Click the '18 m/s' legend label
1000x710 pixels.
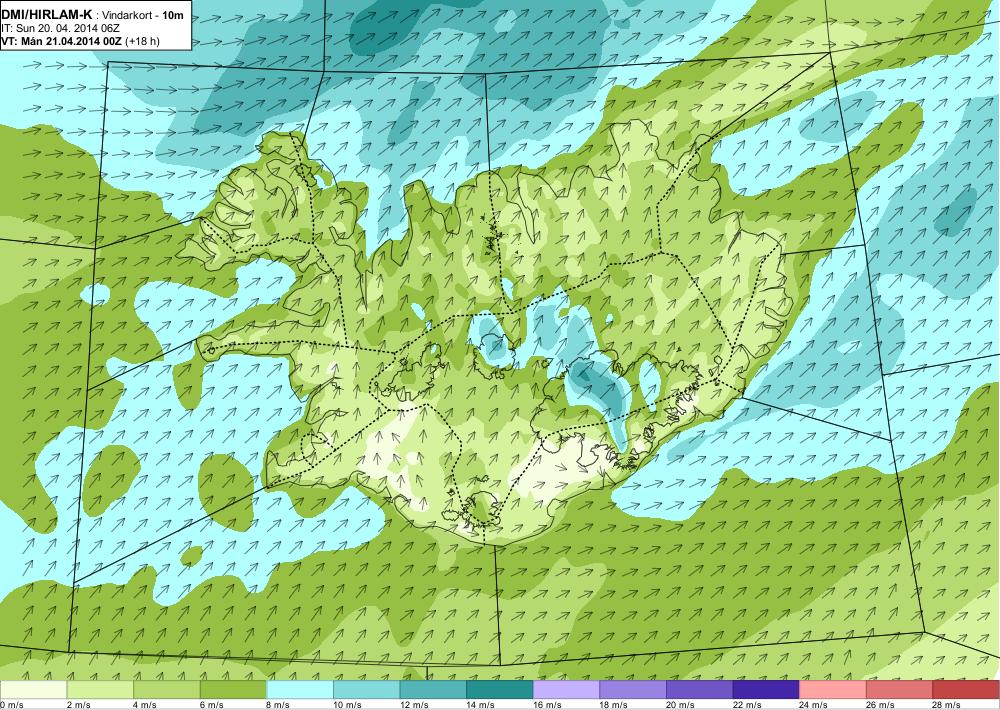point(614,705)
